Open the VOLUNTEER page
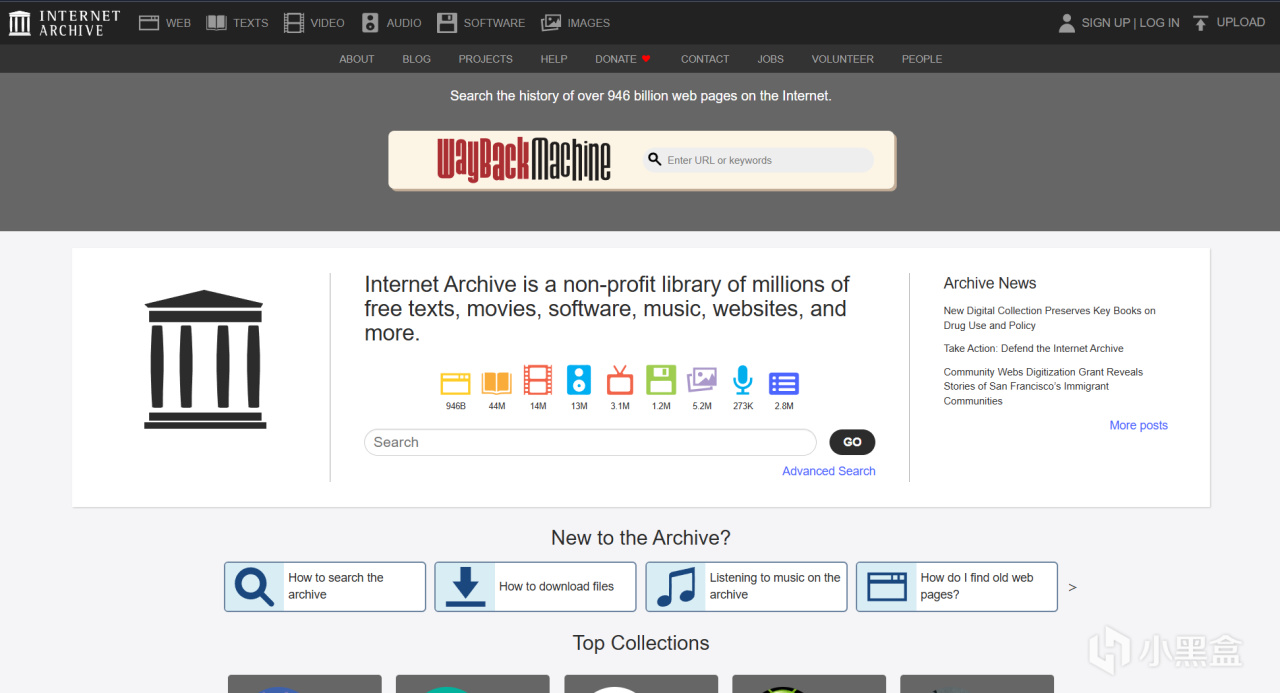This screenshot has height=693, width=1280. pyautogui.click(x=843, y=59)
